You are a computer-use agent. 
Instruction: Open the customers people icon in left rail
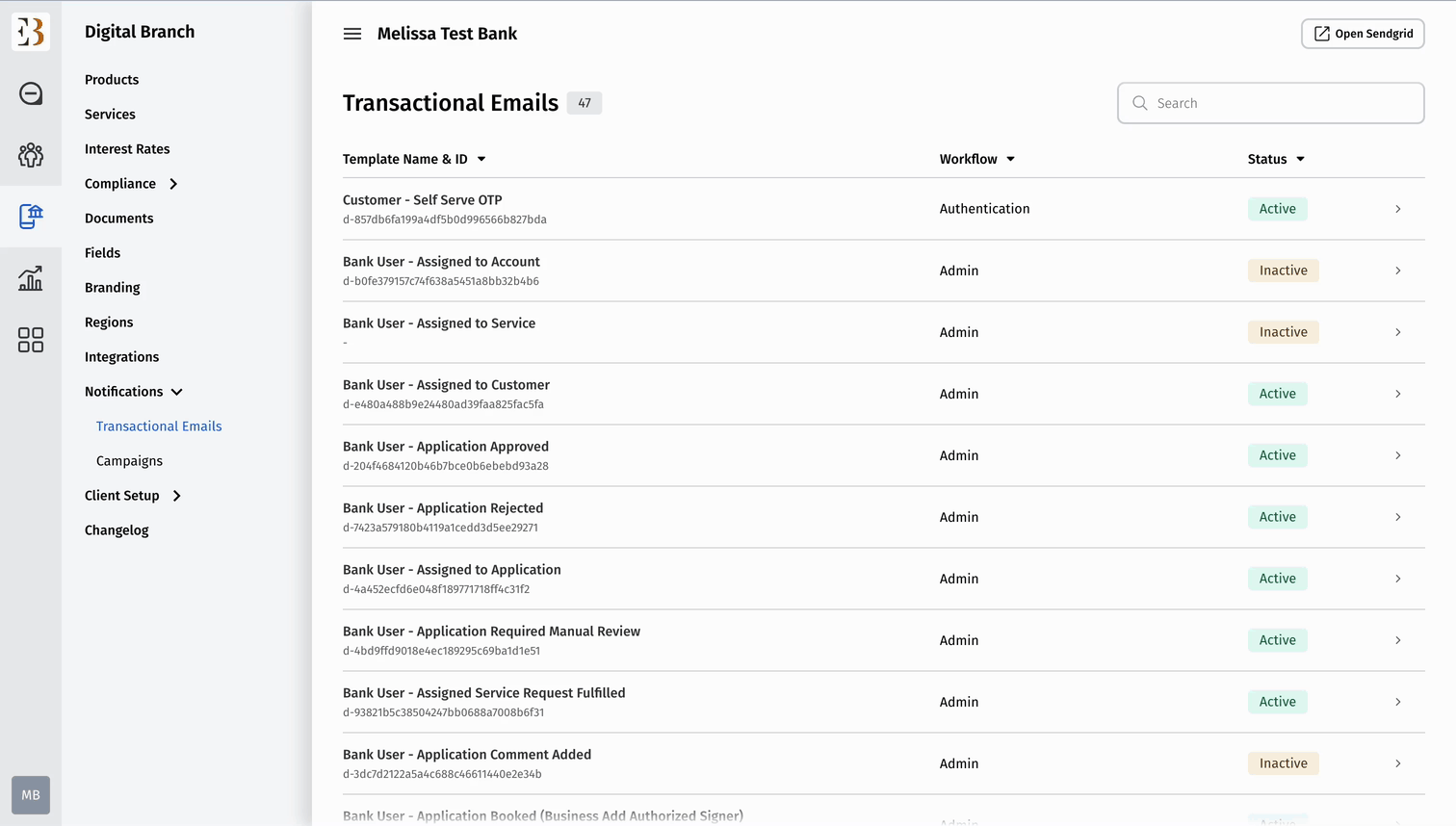(x=31, y=155)
